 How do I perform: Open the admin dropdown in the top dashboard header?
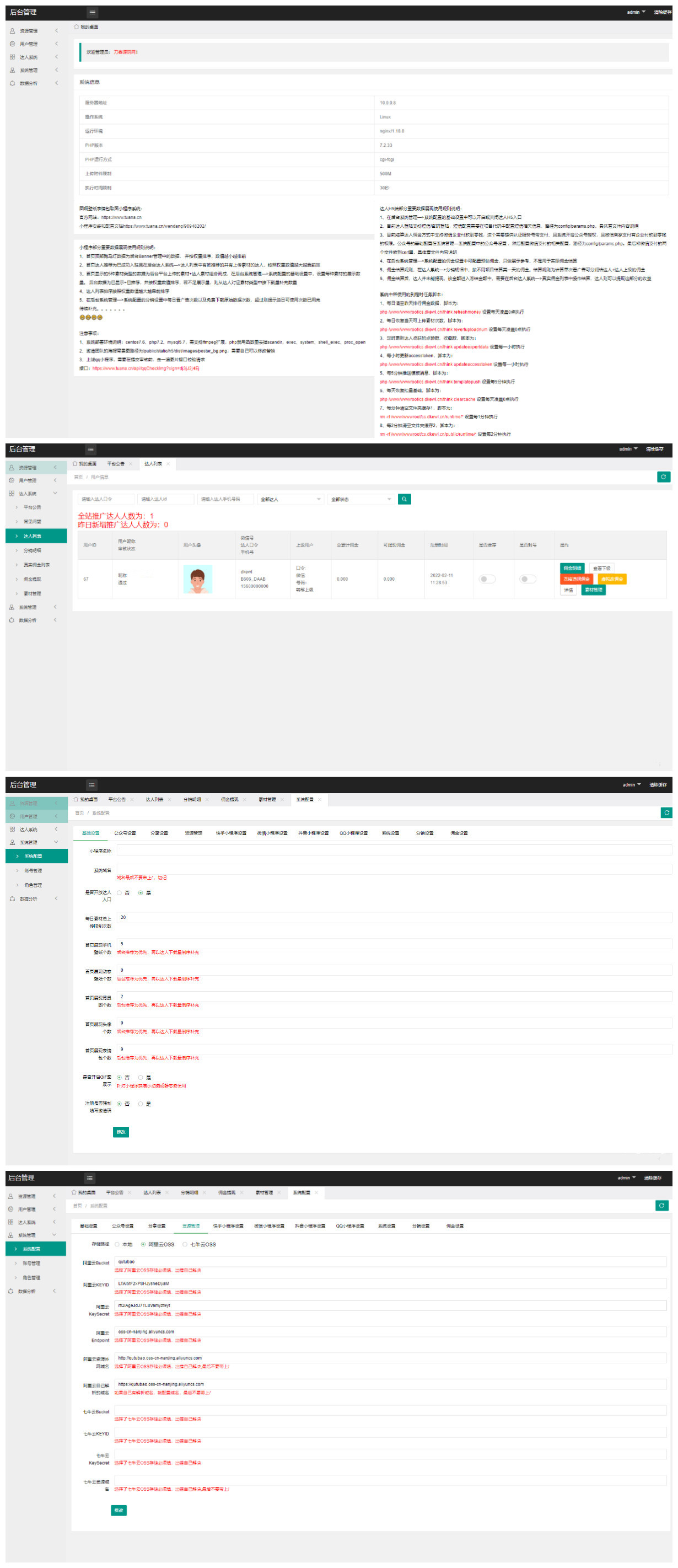tap(636, 12)
